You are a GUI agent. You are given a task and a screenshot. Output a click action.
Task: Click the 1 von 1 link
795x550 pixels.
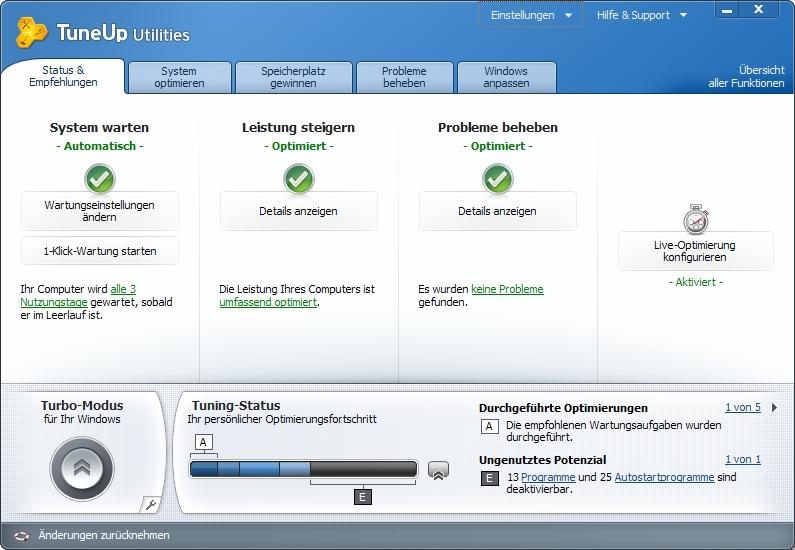click(x=743, y=459)
